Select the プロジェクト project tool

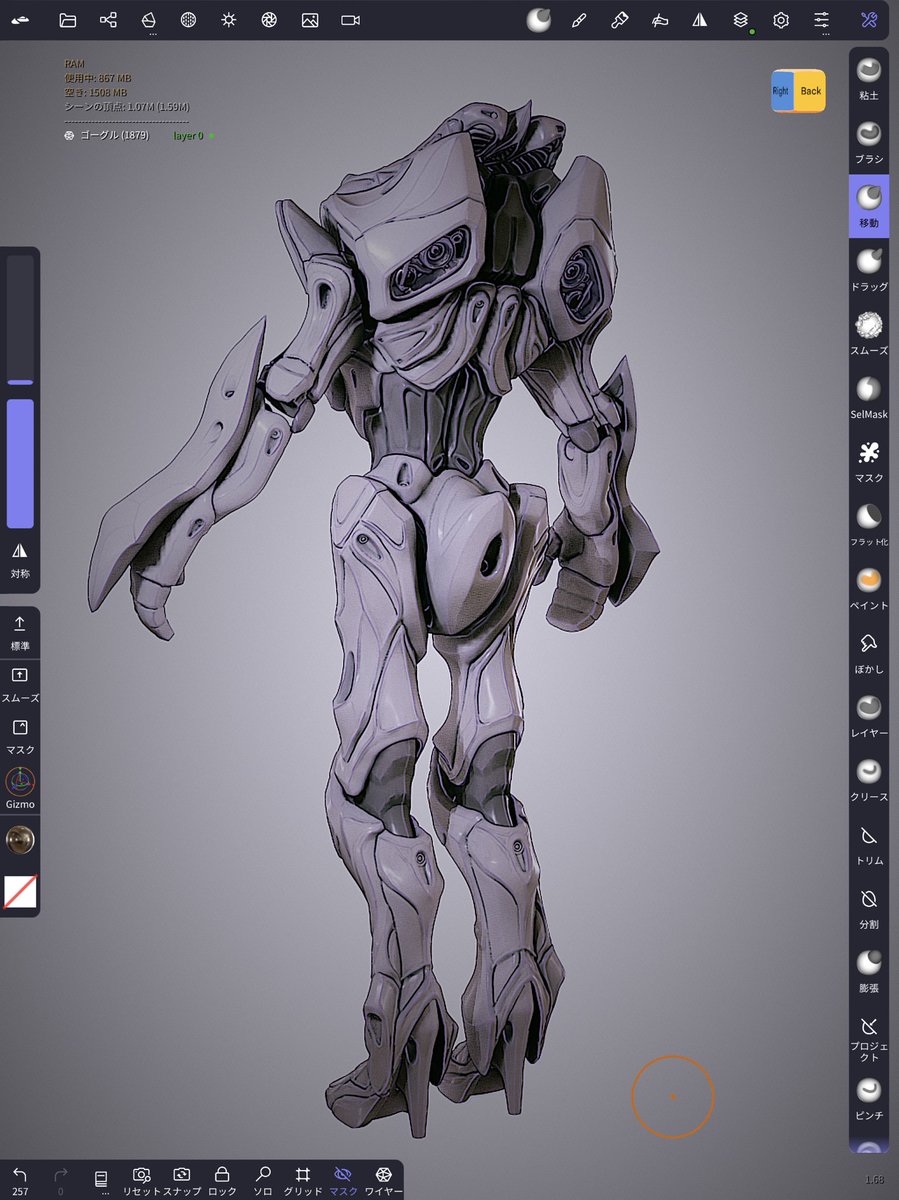pos(869,1039)
